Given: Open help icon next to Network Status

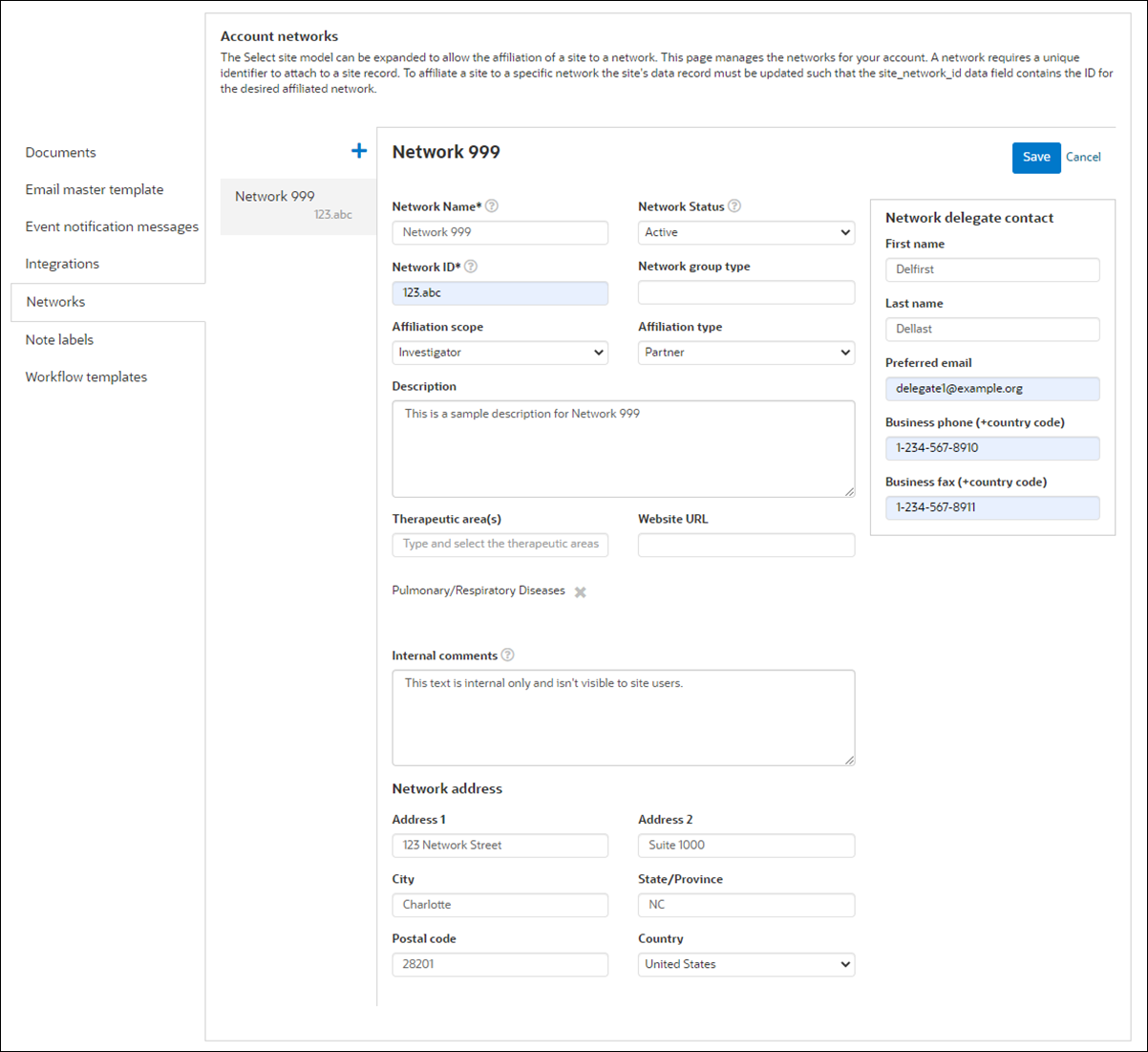Looking at the screenshot, I should coord(734,206).
